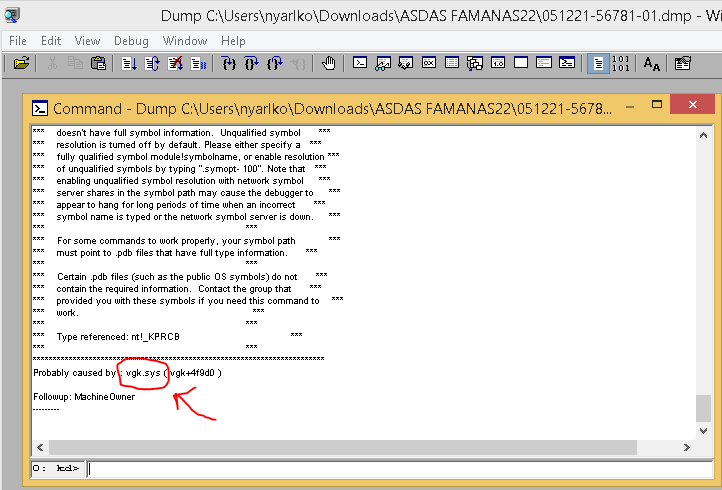722x490 pixels.
Task: Click the Restart debugging toolbar icon
Action: [152, 63]
